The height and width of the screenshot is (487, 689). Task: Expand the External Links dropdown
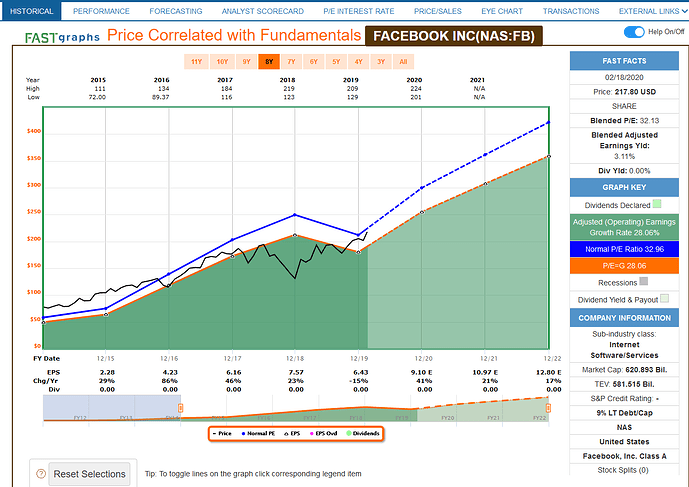coord(653,11)
